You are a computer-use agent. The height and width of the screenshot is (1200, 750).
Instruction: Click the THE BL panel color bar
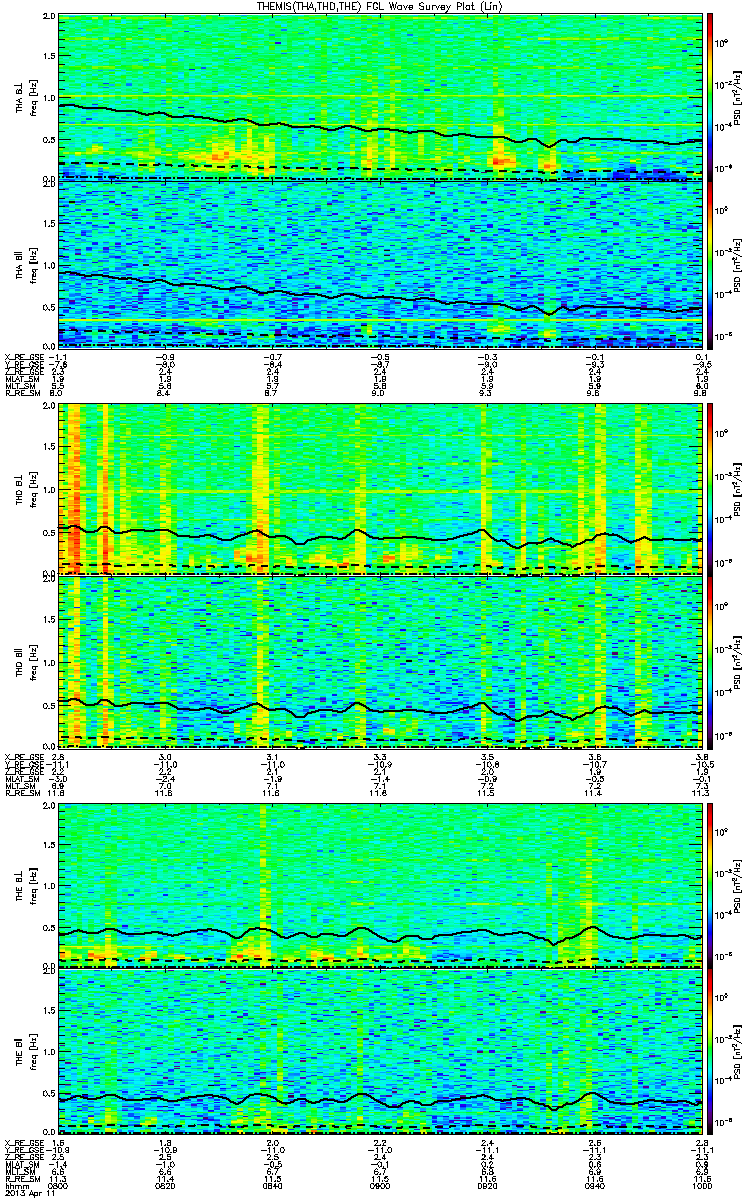tap(710, 884)
